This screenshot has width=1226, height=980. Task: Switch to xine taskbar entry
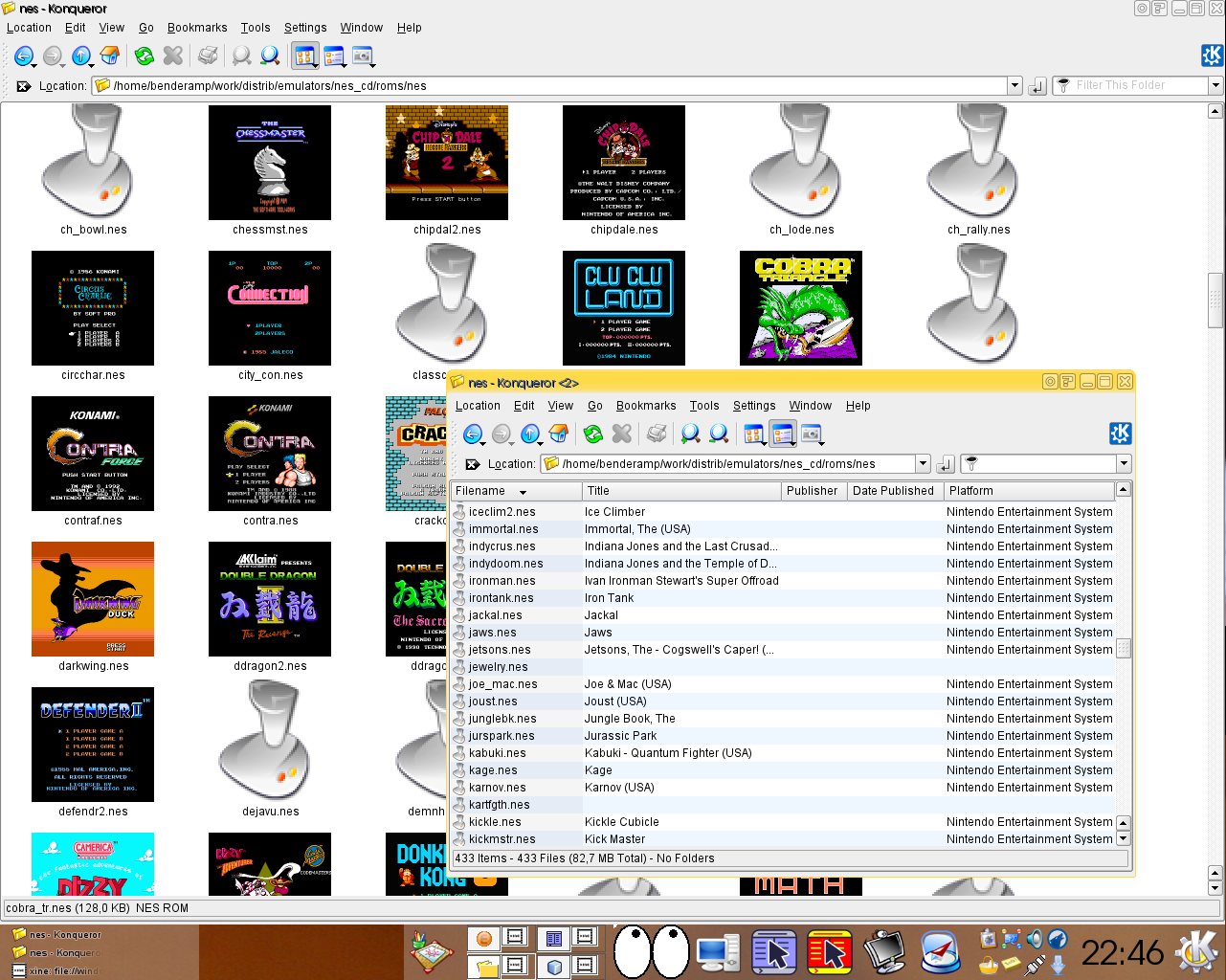pos(57,970)
